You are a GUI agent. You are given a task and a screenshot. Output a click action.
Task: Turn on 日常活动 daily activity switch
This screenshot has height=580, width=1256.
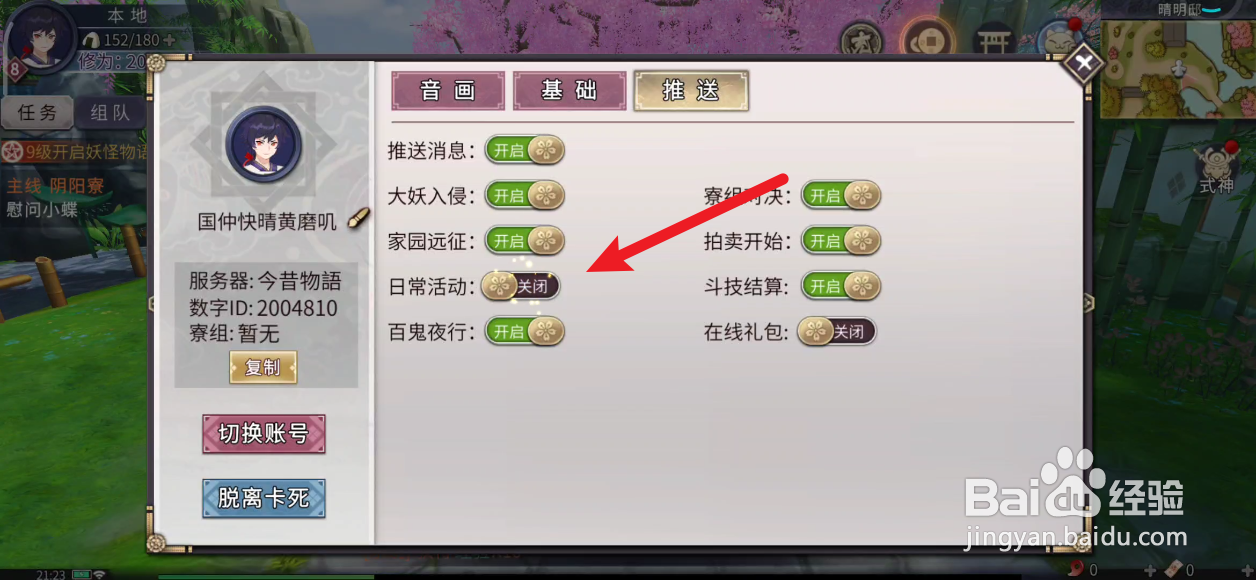pos(520,286)
